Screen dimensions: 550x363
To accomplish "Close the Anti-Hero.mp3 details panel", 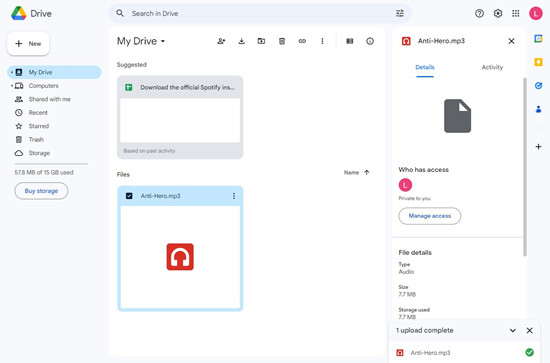I will click(x=511, y=41).
